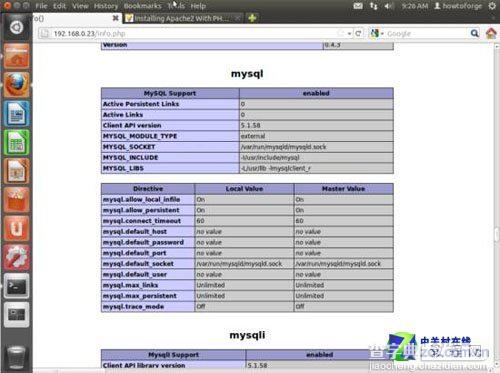The width and height of the screenshot is (500, 373).
Task: Select the MYSQL_MODULE_TYPE row label
Action: (x=140, y=136)
